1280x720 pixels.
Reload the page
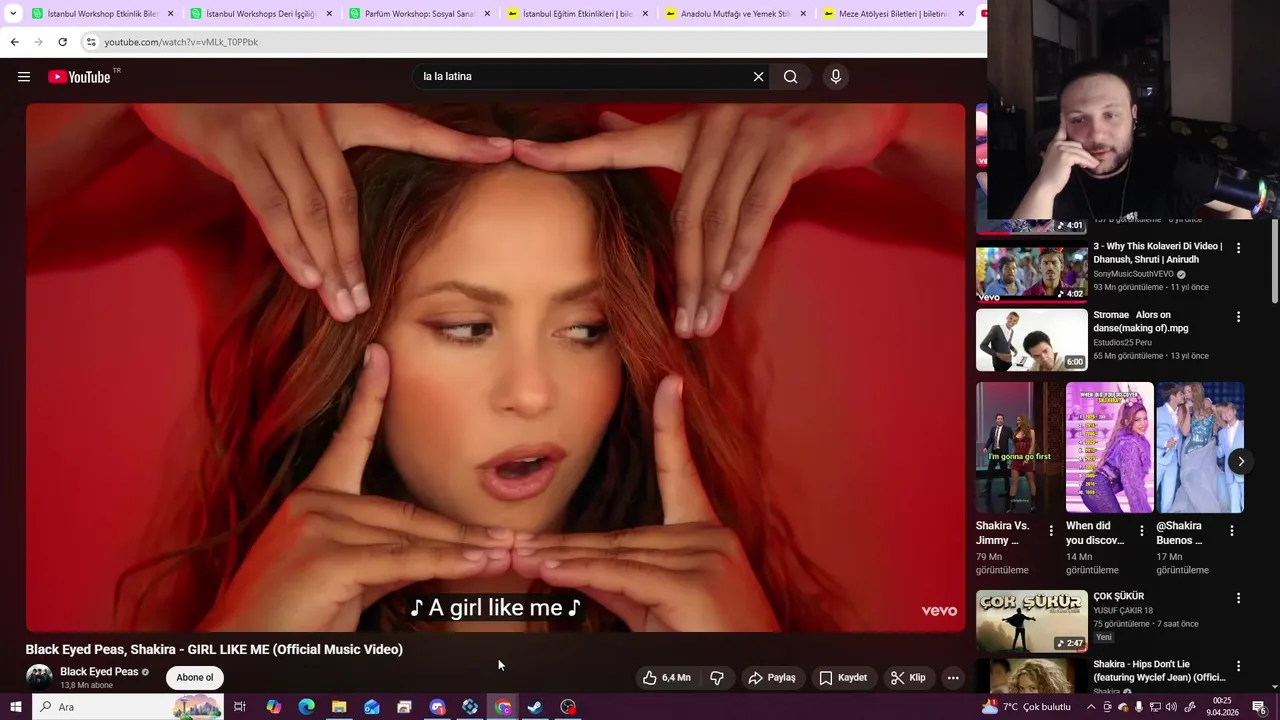click(62, 42)
